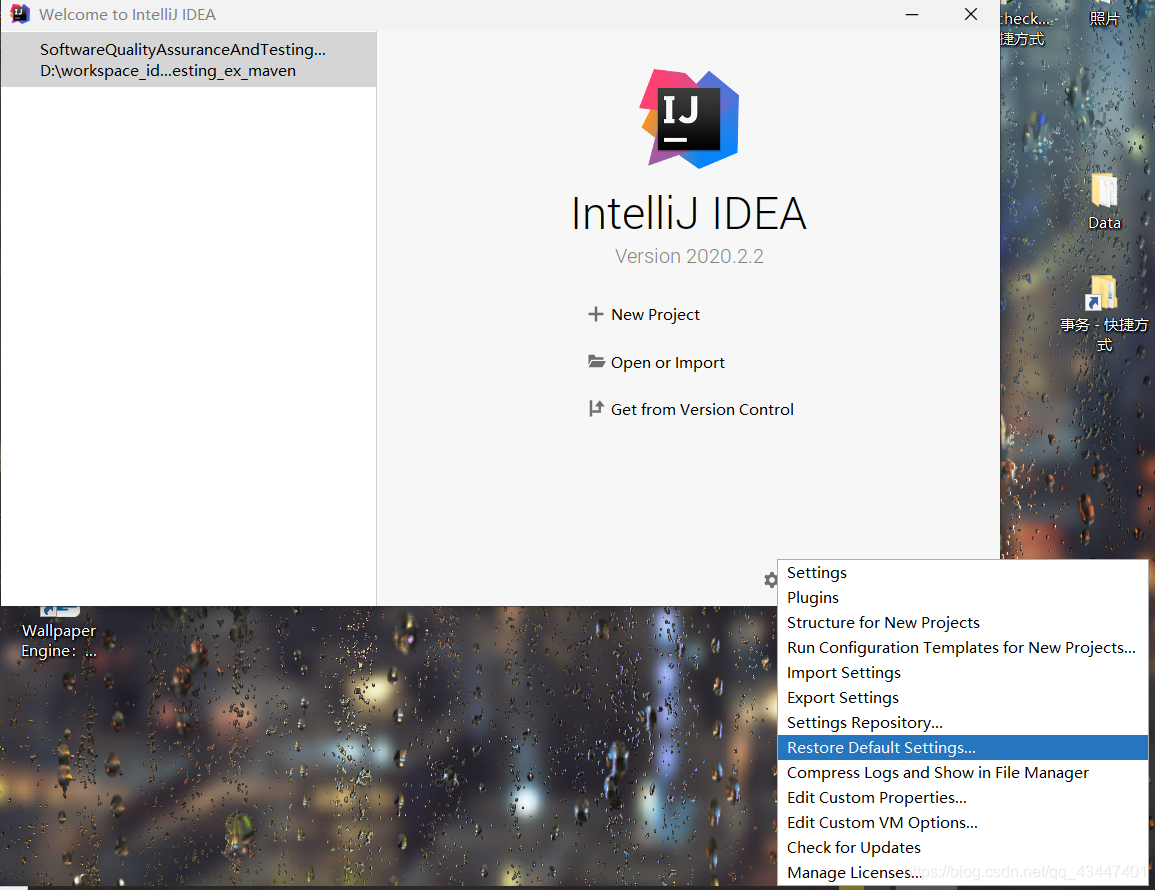Open Run Configuration Templates for New Projects

963,648
